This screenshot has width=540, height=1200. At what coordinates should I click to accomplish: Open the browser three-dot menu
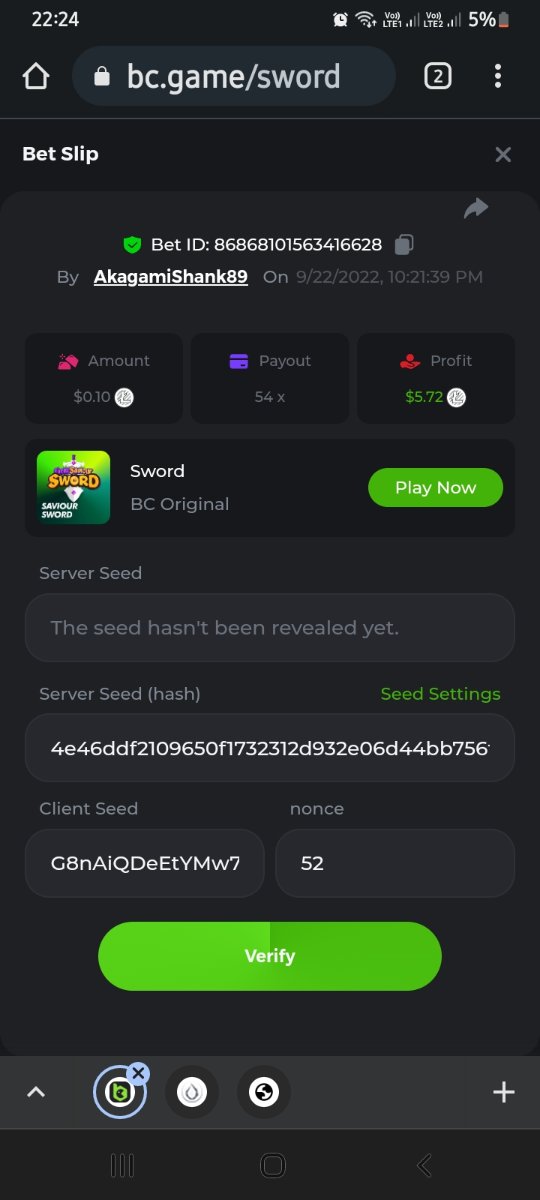tap(498, 76)
